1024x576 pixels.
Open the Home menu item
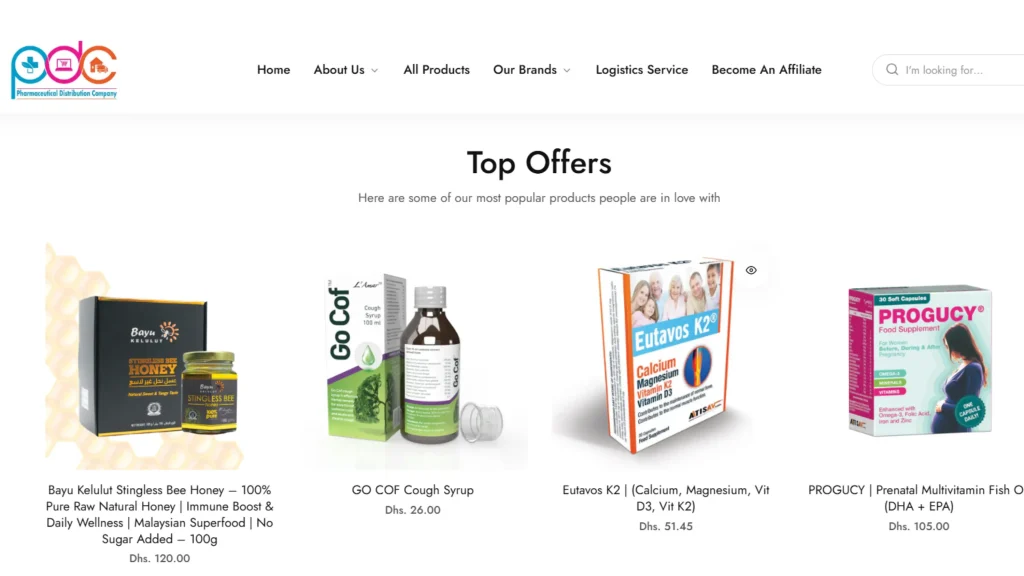point(273,70)
